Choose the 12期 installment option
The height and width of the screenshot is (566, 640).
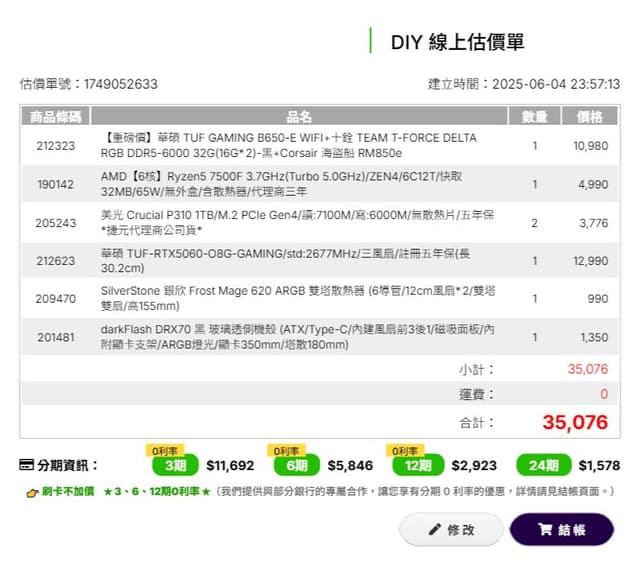[418, 466]
